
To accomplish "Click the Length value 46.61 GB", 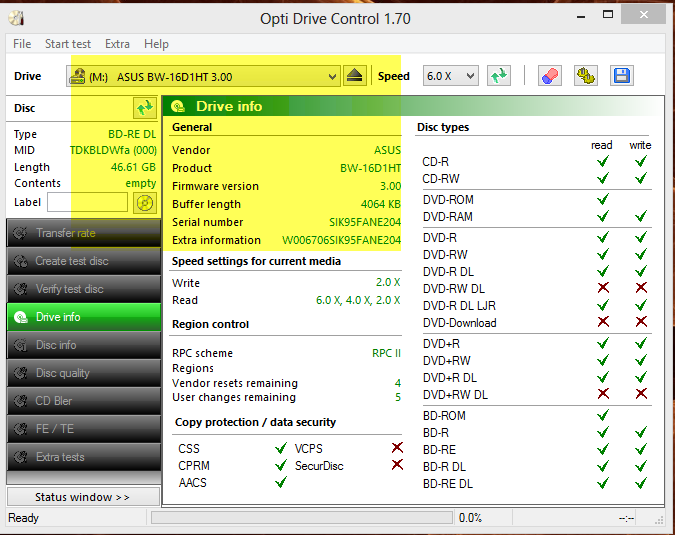I will click(x=133, y=167).
